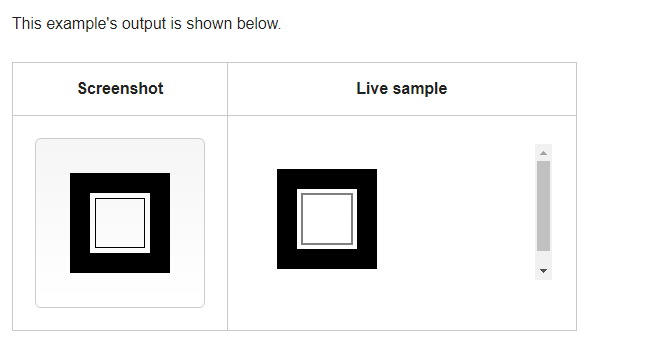This screenshot has width=655, height=363.
Task: Click the Live sample scrollbar down arrow
Action: tap(543, 271)
